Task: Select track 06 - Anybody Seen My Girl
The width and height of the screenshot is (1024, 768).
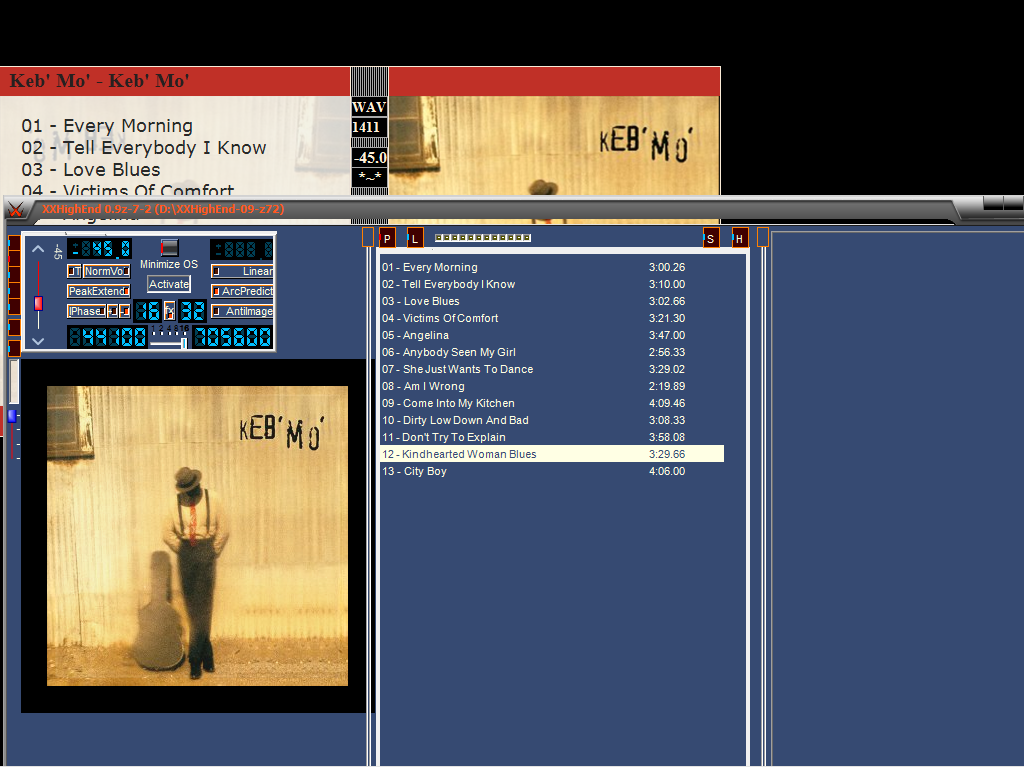Action: tap(552, 352)
